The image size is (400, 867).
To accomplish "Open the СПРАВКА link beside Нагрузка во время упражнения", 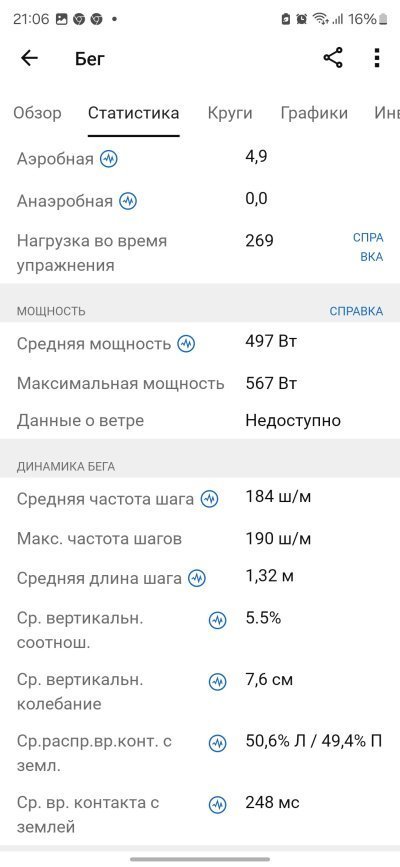I will click(x=368, y=247).
